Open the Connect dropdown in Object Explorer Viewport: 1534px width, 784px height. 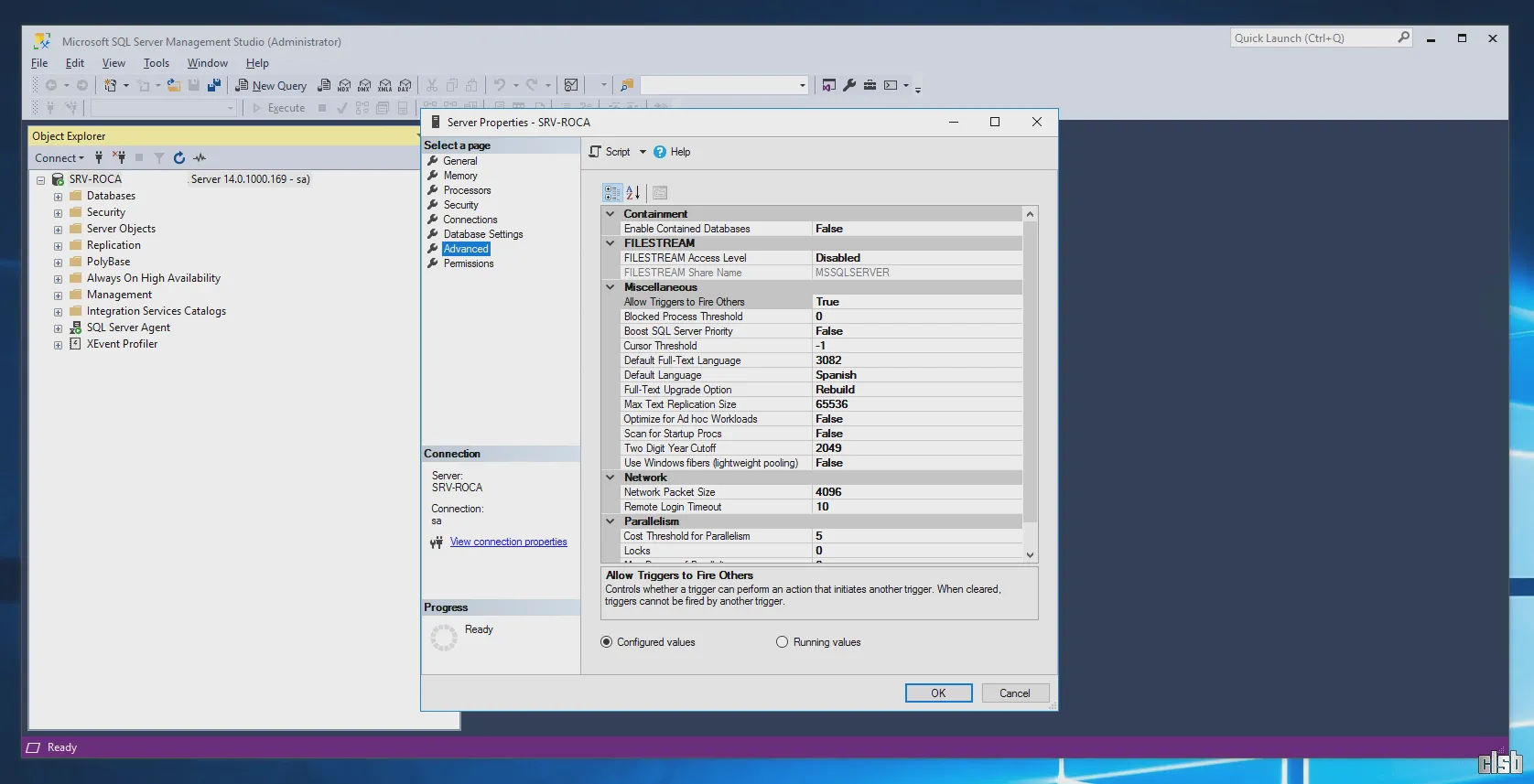click(x=59, y=157)
